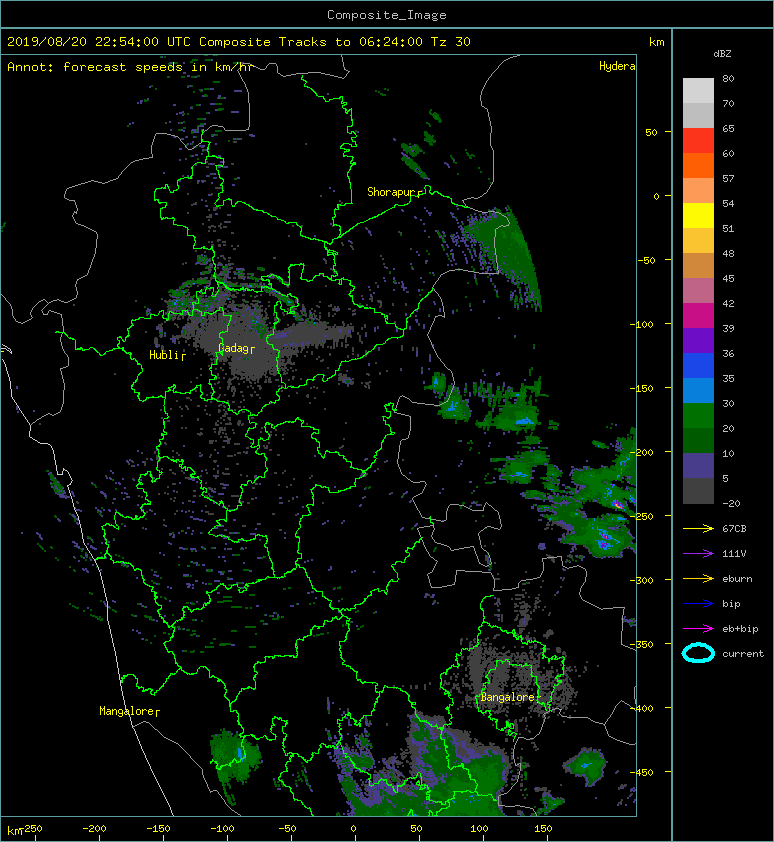Click the -200 tick on vertical km axis
Screen dimensions: 774x842
(642, 452)
